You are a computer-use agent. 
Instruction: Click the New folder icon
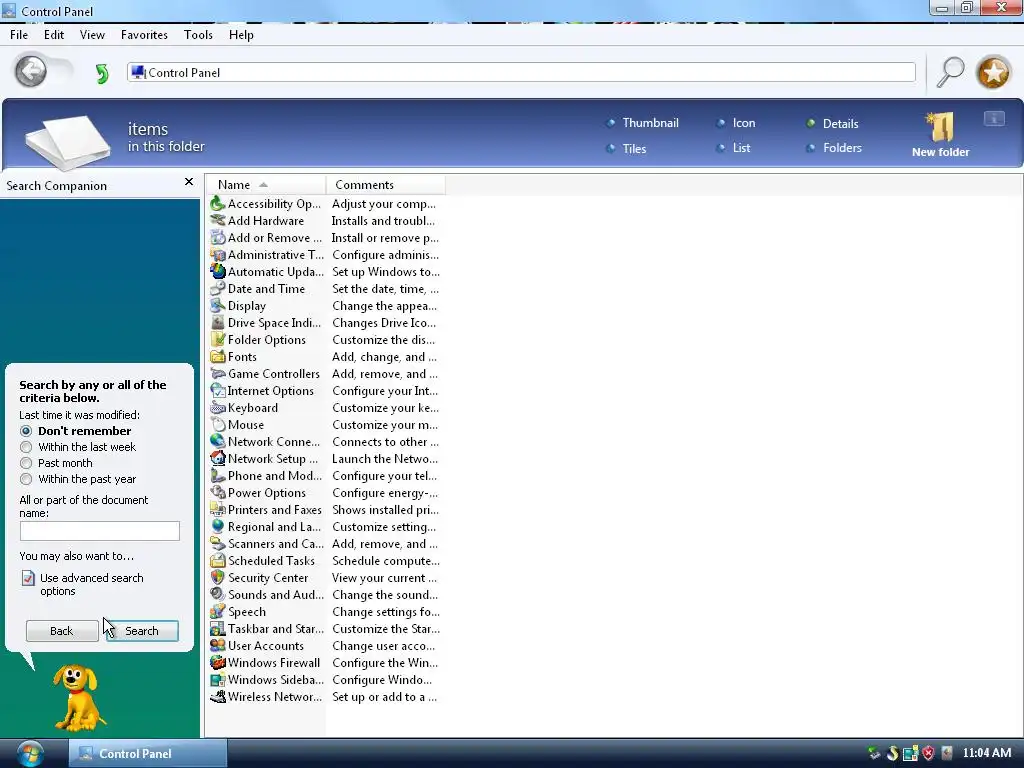pos(940,127)
